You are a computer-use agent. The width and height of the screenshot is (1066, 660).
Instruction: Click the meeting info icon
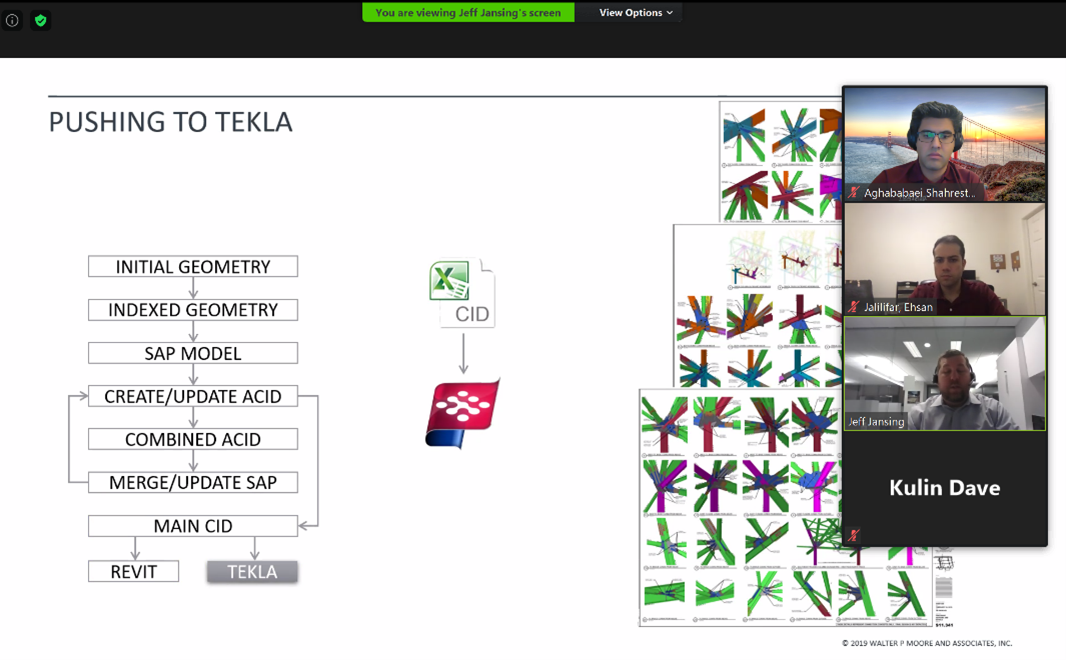[x=12, y=20]
